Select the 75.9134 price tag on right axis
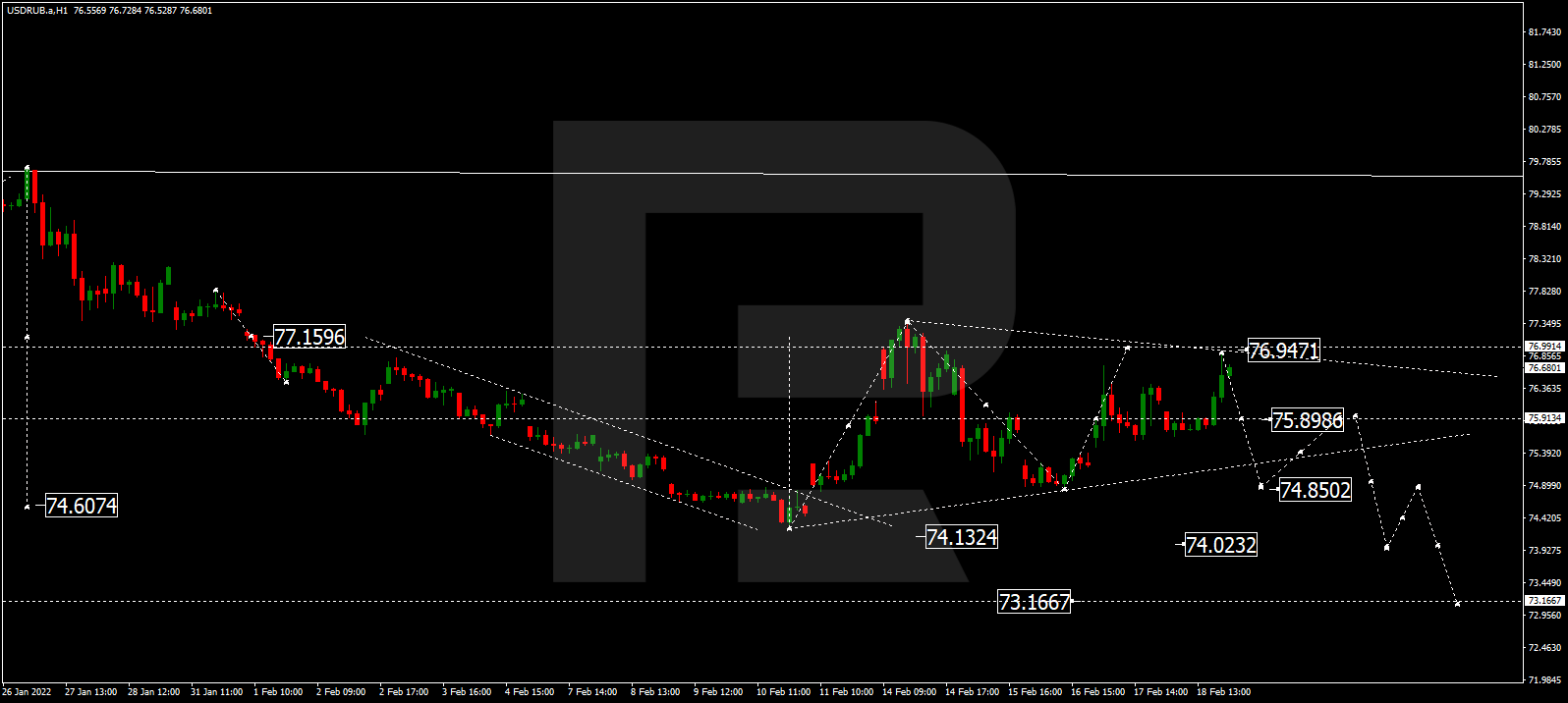1568x703 pixels. pyautogui.click(x=1544, y=418)
